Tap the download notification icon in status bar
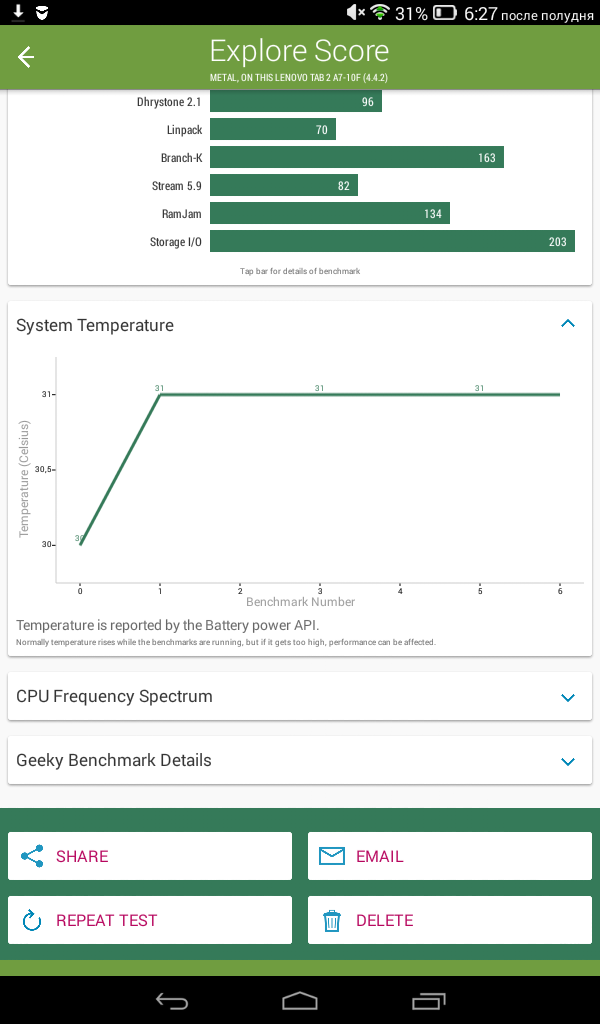 (18, 12)
